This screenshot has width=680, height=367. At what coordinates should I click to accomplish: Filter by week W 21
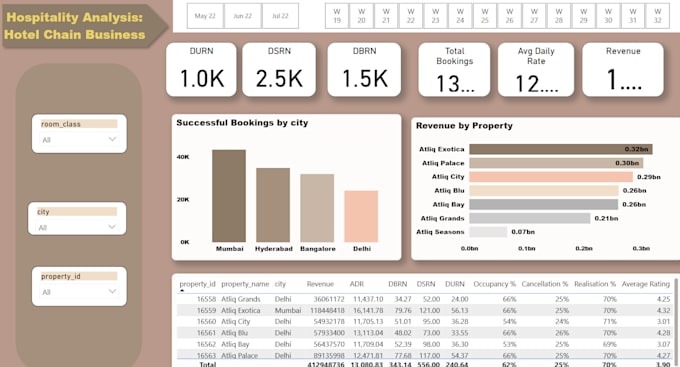[x=386, y=16]
